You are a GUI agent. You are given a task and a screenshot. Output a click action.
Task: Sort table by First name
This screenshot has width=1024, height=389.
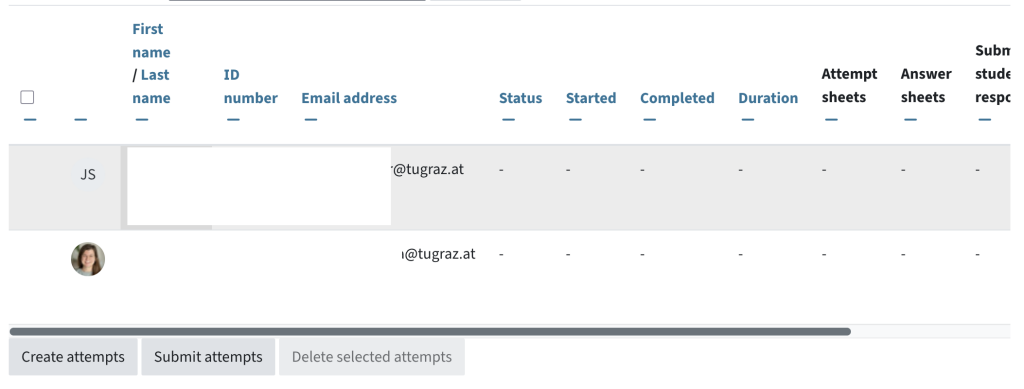click(151, 40)
